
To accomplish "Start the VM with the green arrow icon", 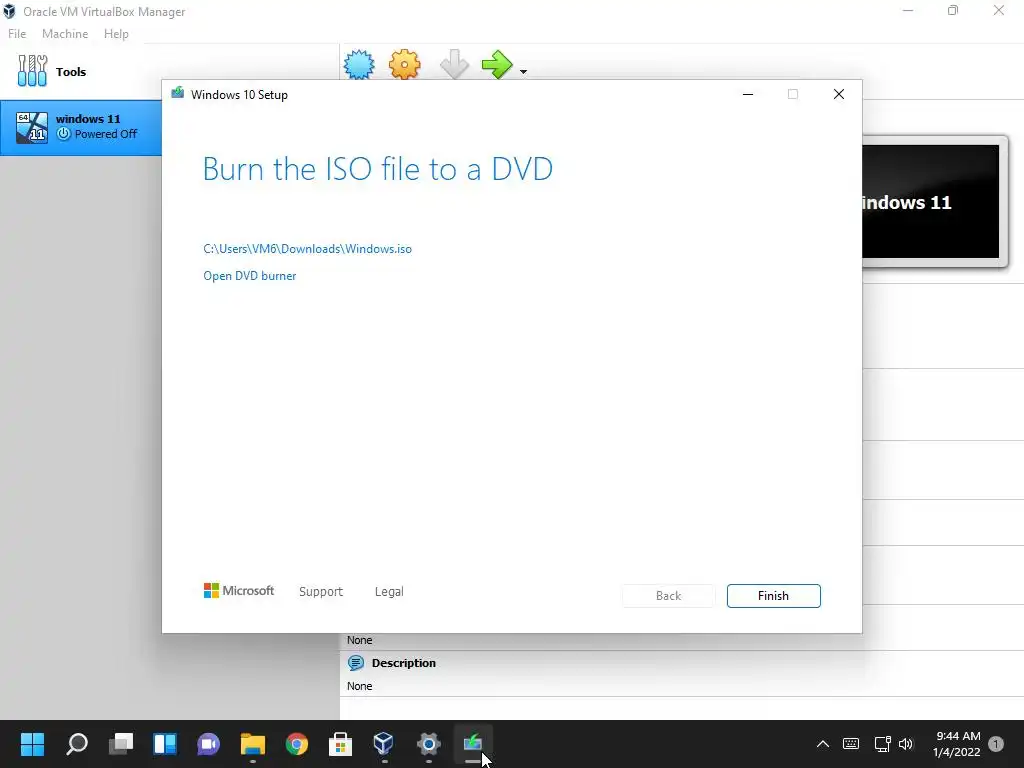I will (x=497, y=65).
